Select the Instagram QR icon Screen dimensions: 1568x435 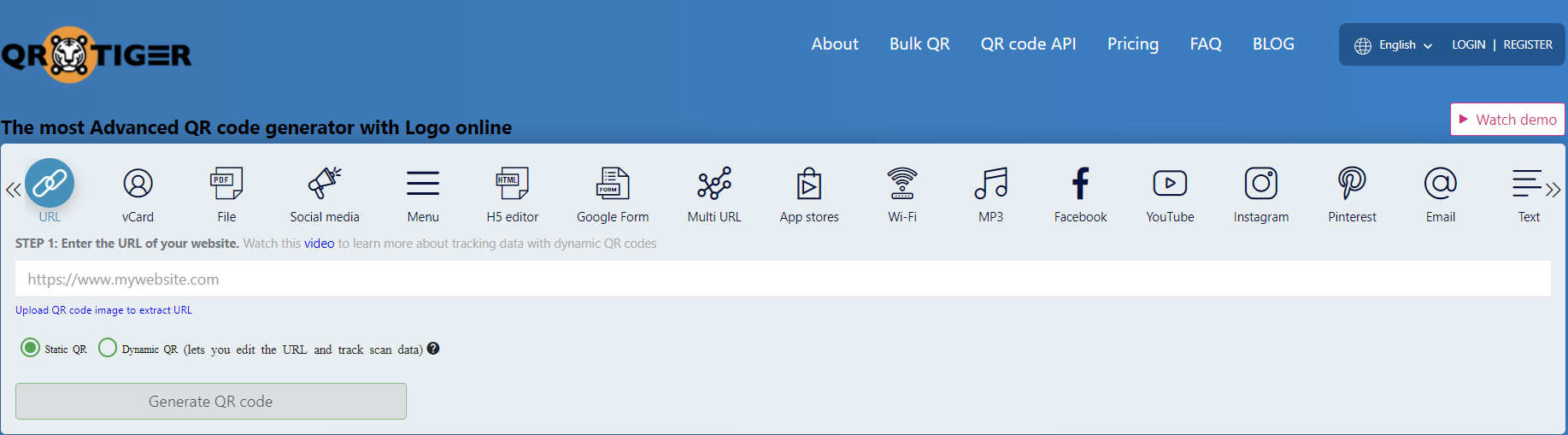1261,183
